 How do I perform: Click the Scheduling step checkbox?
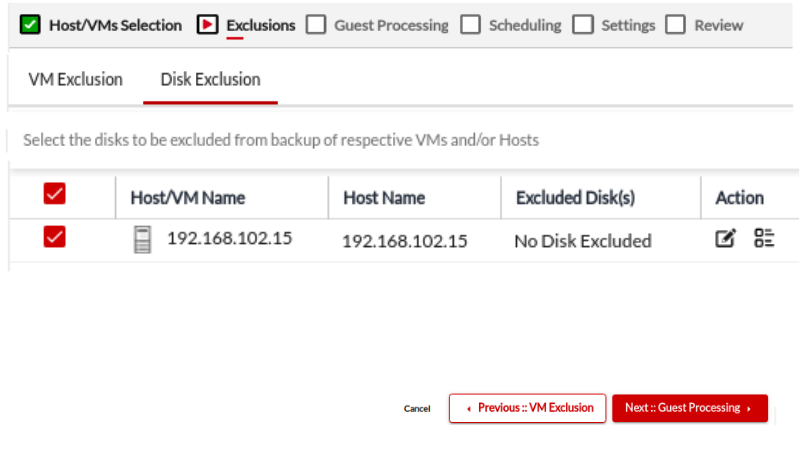[471, 25]
